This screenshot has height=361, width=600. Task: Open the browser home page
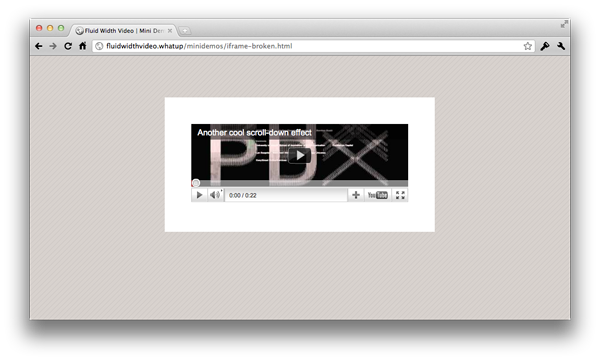(83, 46)
